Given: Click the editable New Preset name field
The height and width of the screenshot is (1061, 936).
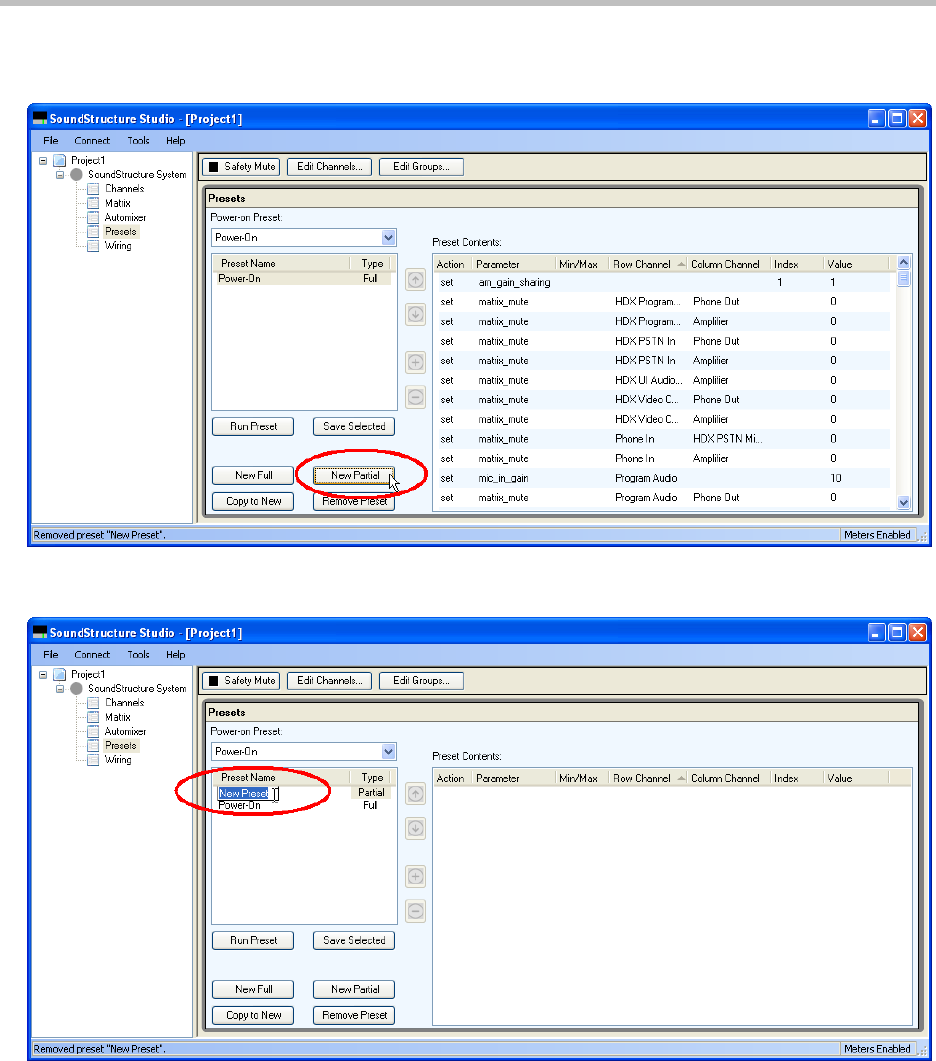Looking at the screenshot, I should [246, 794].
